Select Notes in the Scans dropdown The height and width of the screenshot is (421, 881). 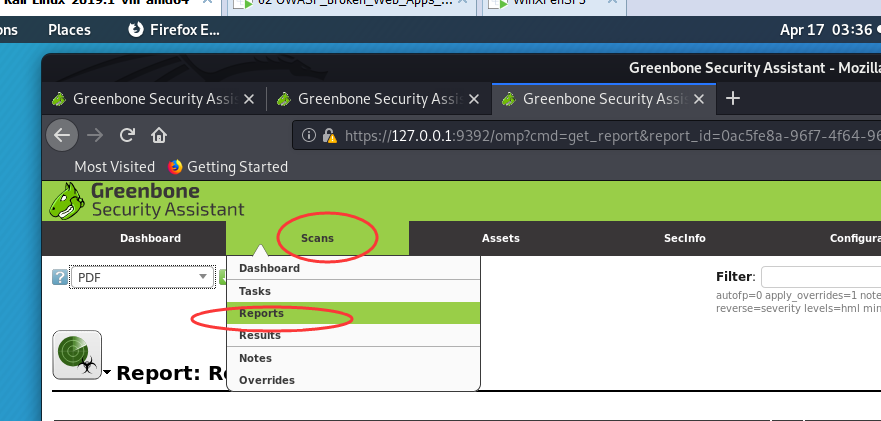pyautogui.click(x=353, y=358)
